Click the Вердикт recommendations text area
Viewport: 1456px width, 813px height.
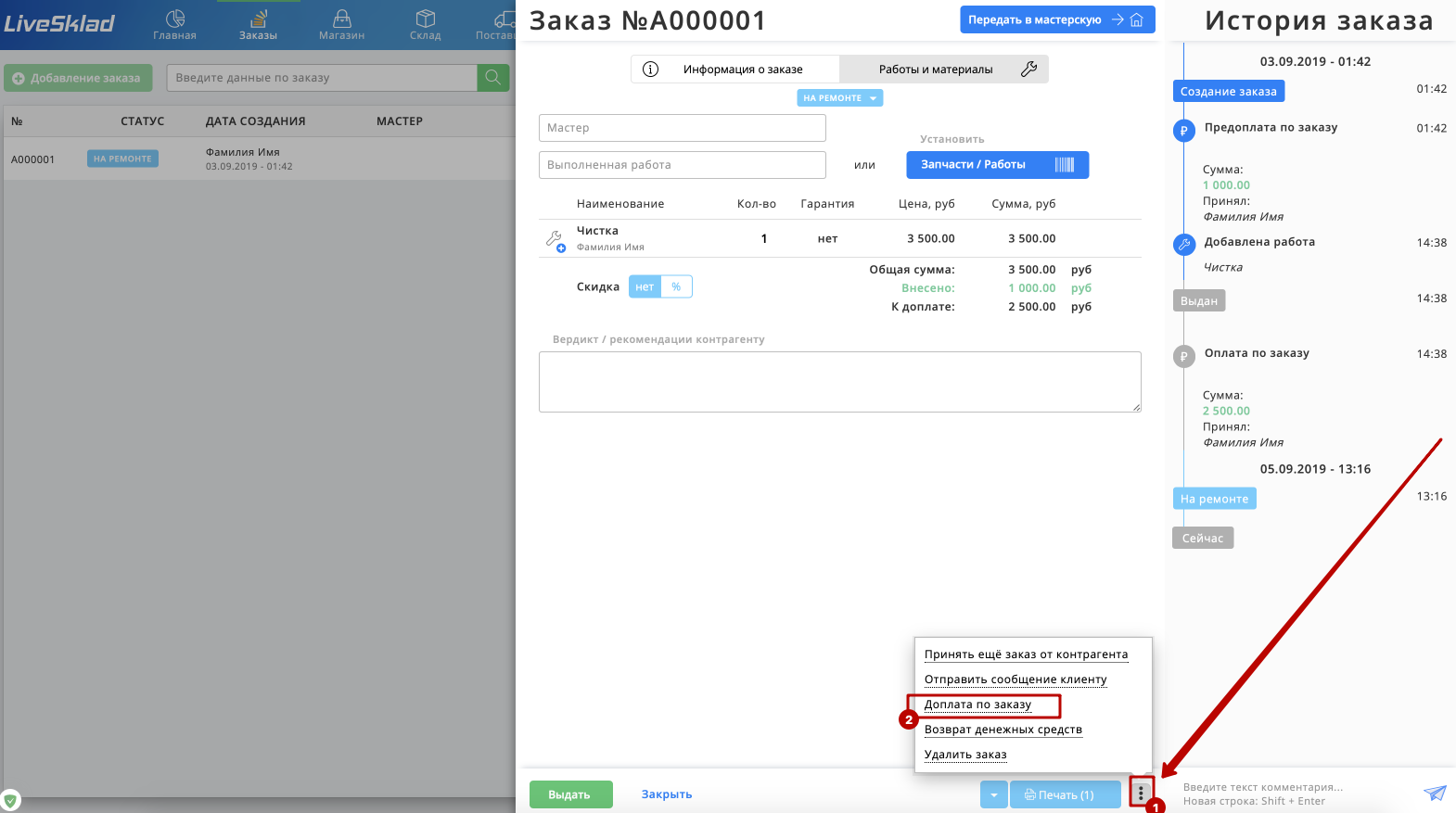pyautogui.click(x=840, y=382)
